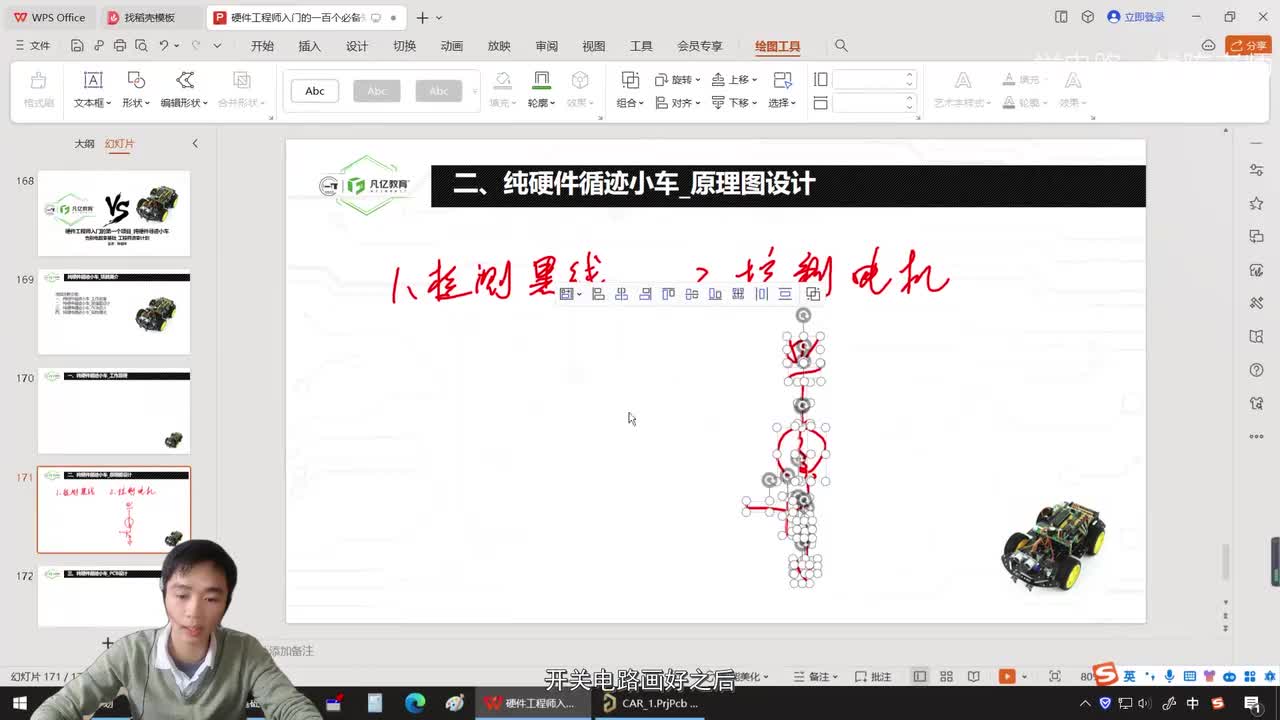The width and height of the screenshot is (1280, 720).
Task: Align bottom using floating toolbar icon
Action: 715,294
